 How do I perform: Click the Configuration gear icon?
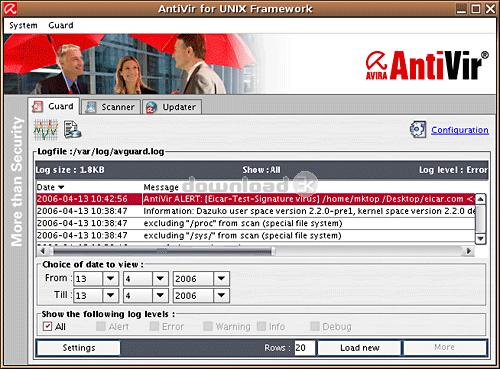pos(418,130)
